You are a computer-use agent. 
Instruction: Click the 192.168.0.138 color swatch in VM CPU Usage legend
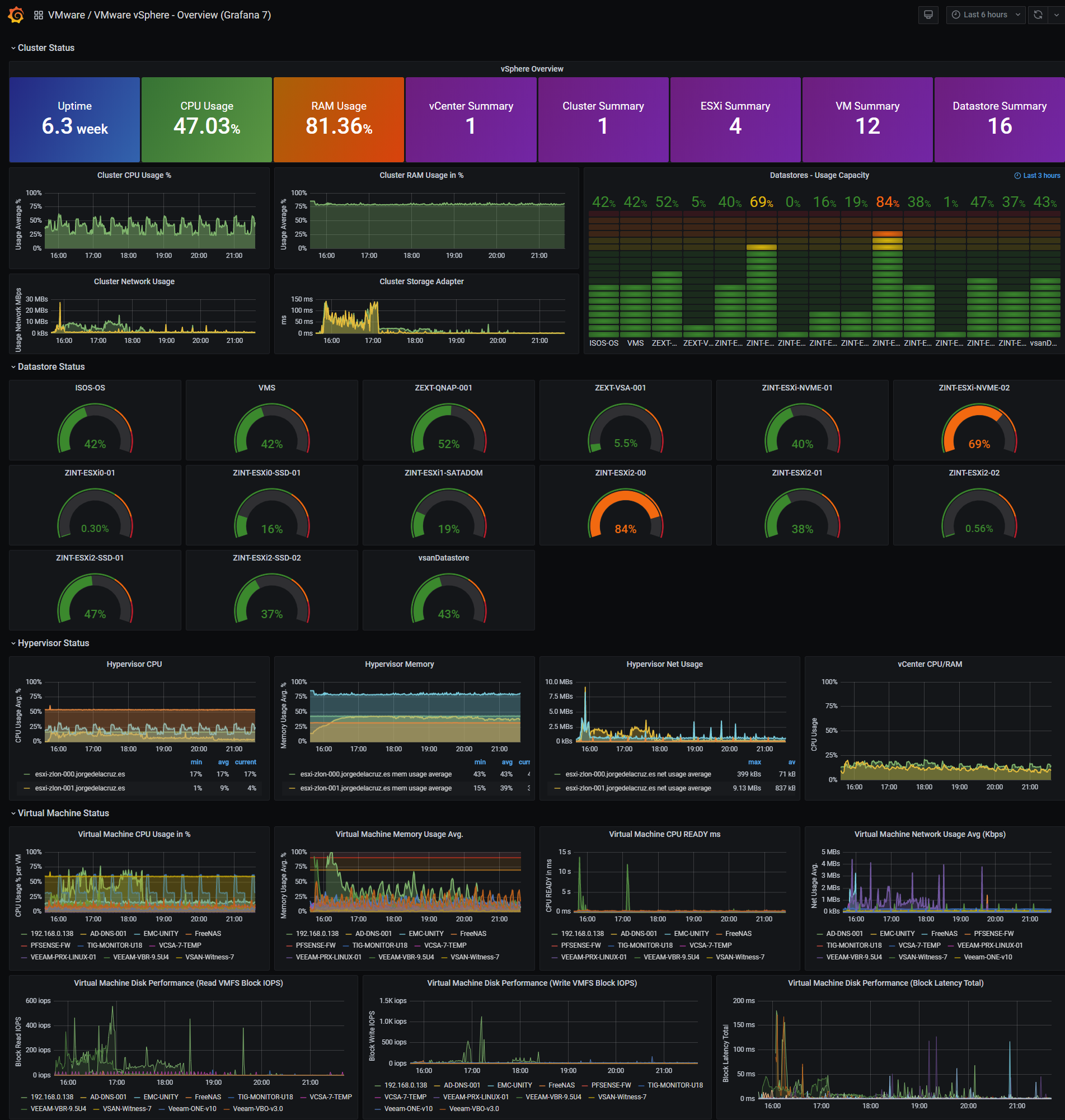coord(25,934)
